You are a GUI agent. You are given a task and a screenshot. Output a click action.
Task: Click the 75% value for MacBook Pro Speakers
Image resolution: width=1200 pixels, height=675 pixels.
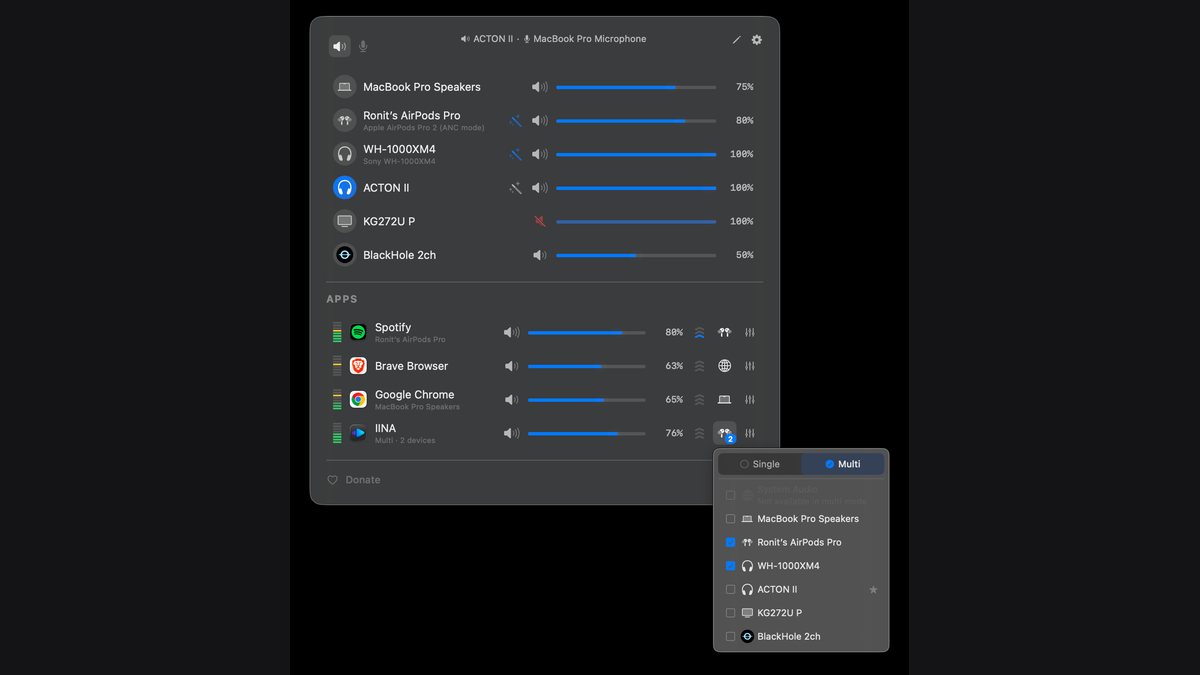pyautogui.click(x=744, y=87)
